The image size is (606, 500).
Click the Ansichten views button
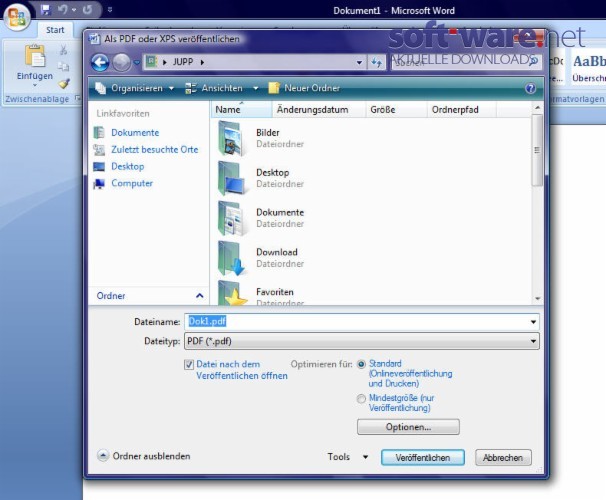pos(214,88)
